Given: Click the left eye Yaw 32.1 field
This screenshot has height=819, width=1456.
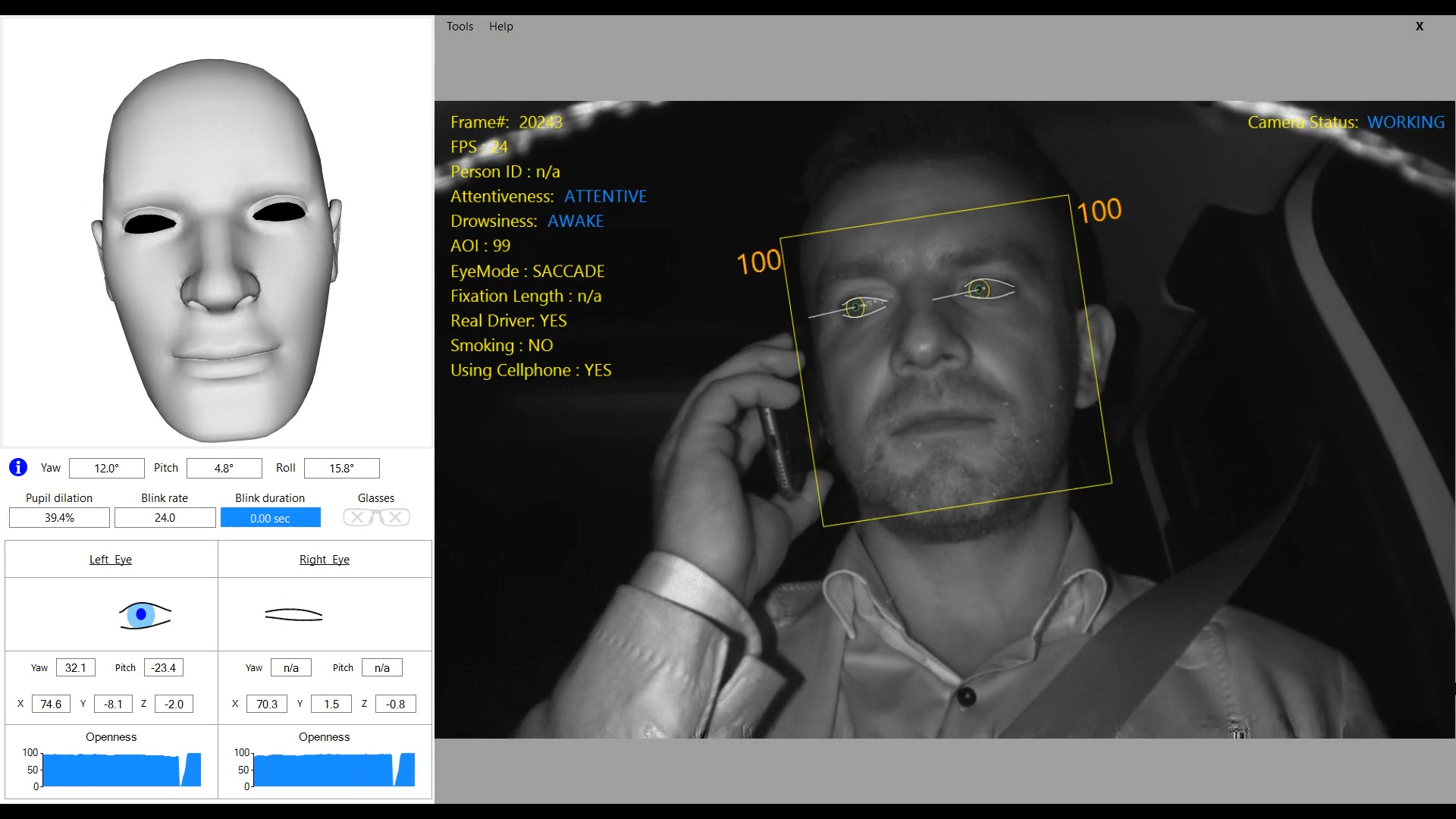Looking at the screenshot, I should (75, 668).
